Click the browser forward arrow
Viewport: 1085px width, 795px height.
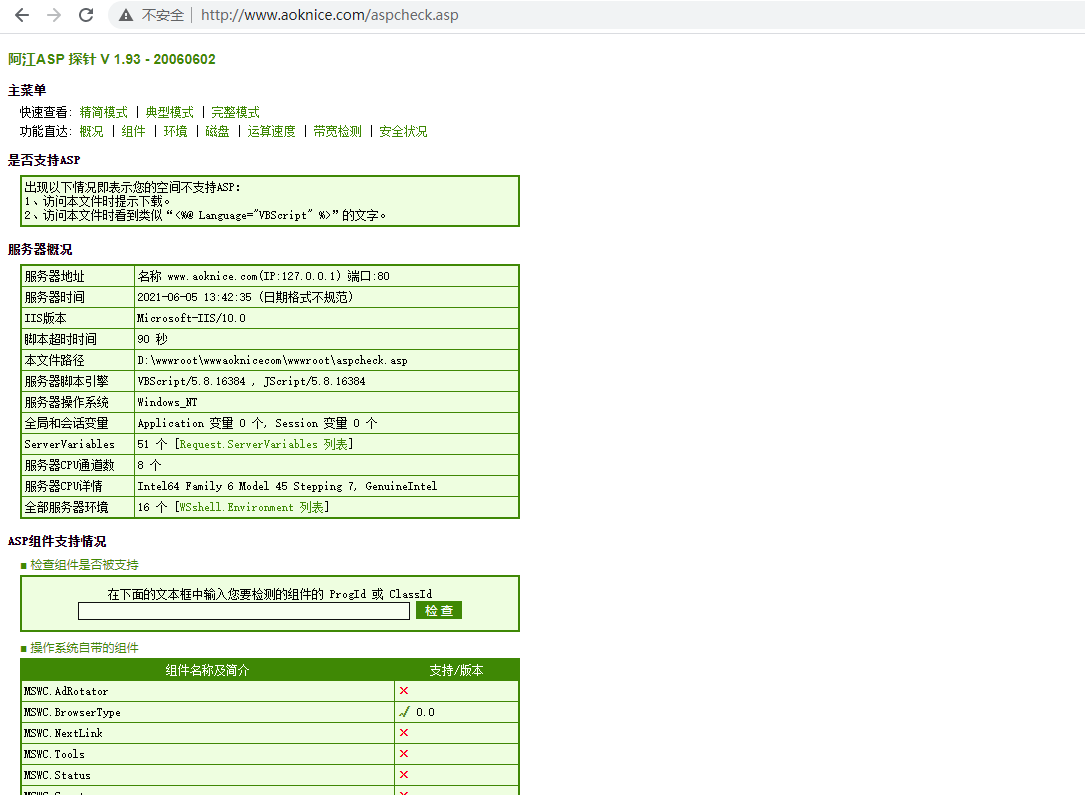tap(54, 15)
